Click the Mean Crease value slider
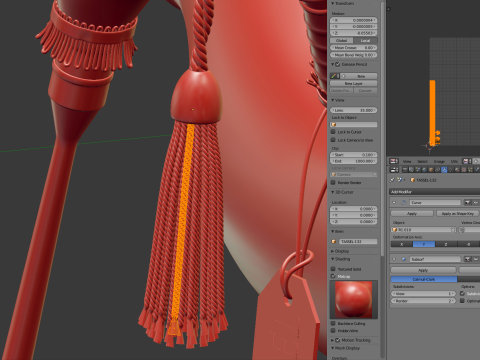The image size is (480, 360). coord(354,48)
